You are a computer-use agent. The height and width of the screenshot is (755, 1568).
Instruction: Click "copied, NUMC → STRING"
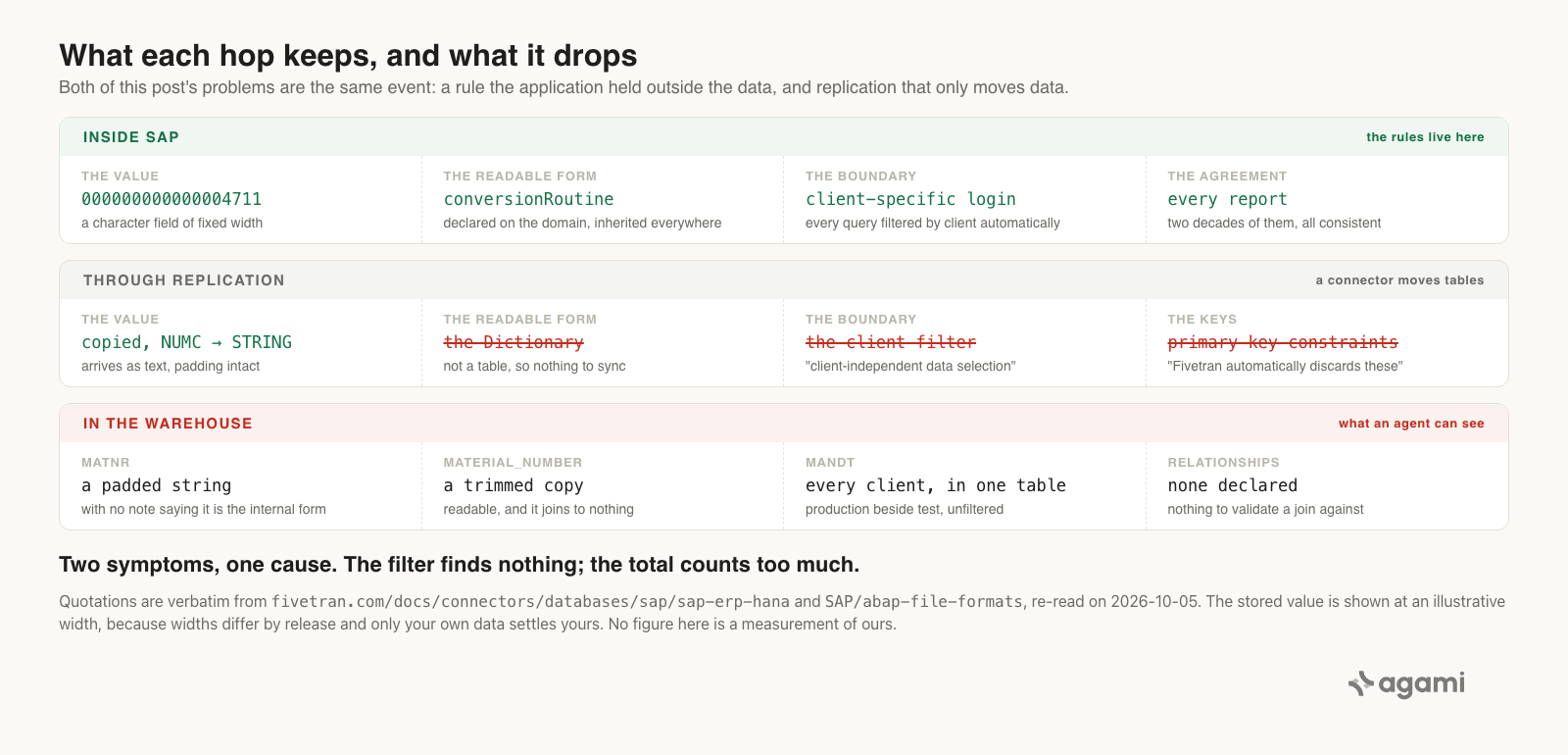186,342
